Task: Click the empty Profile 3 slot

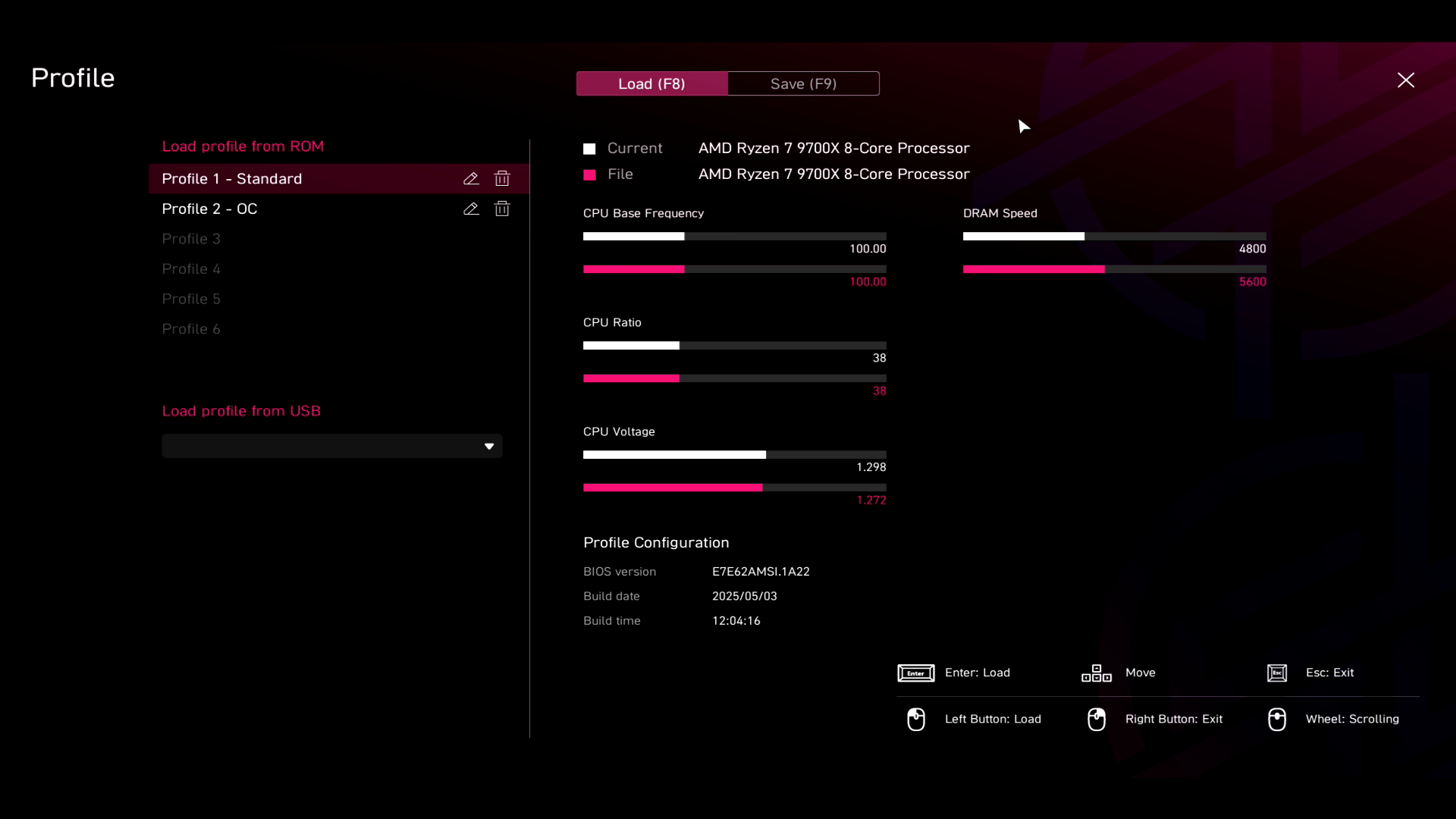Action: 191,239
